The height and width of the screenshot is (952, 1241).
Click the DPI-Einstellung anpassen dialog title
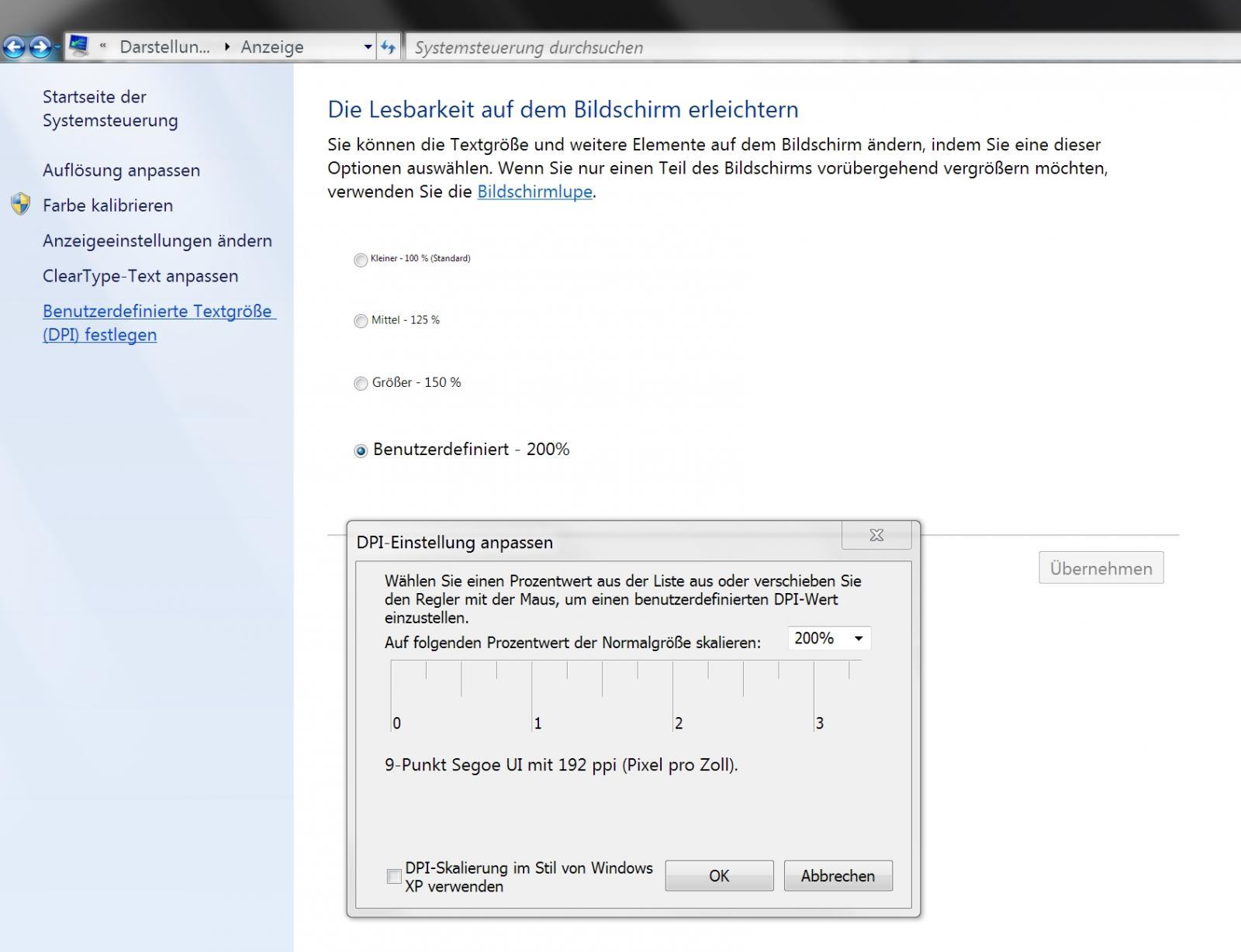pos(455,543)
